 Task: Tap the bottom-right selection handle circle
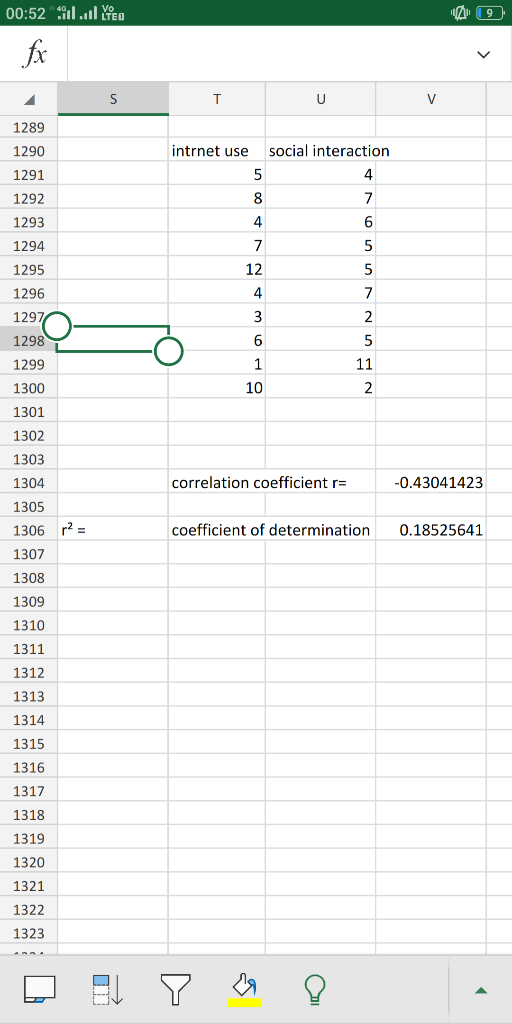168,351
